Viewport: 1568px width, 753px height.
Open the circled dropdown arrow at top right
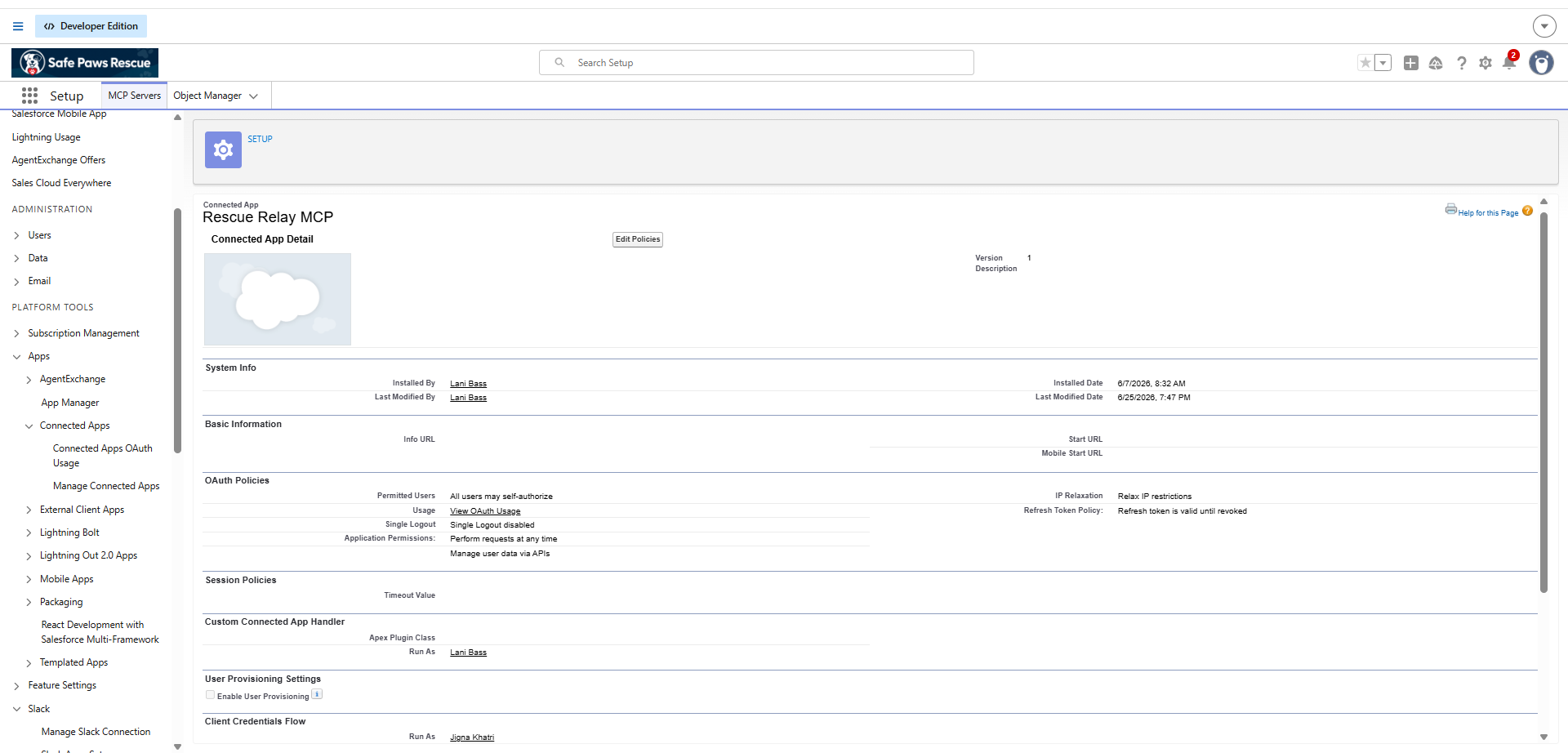[1544, 26]
